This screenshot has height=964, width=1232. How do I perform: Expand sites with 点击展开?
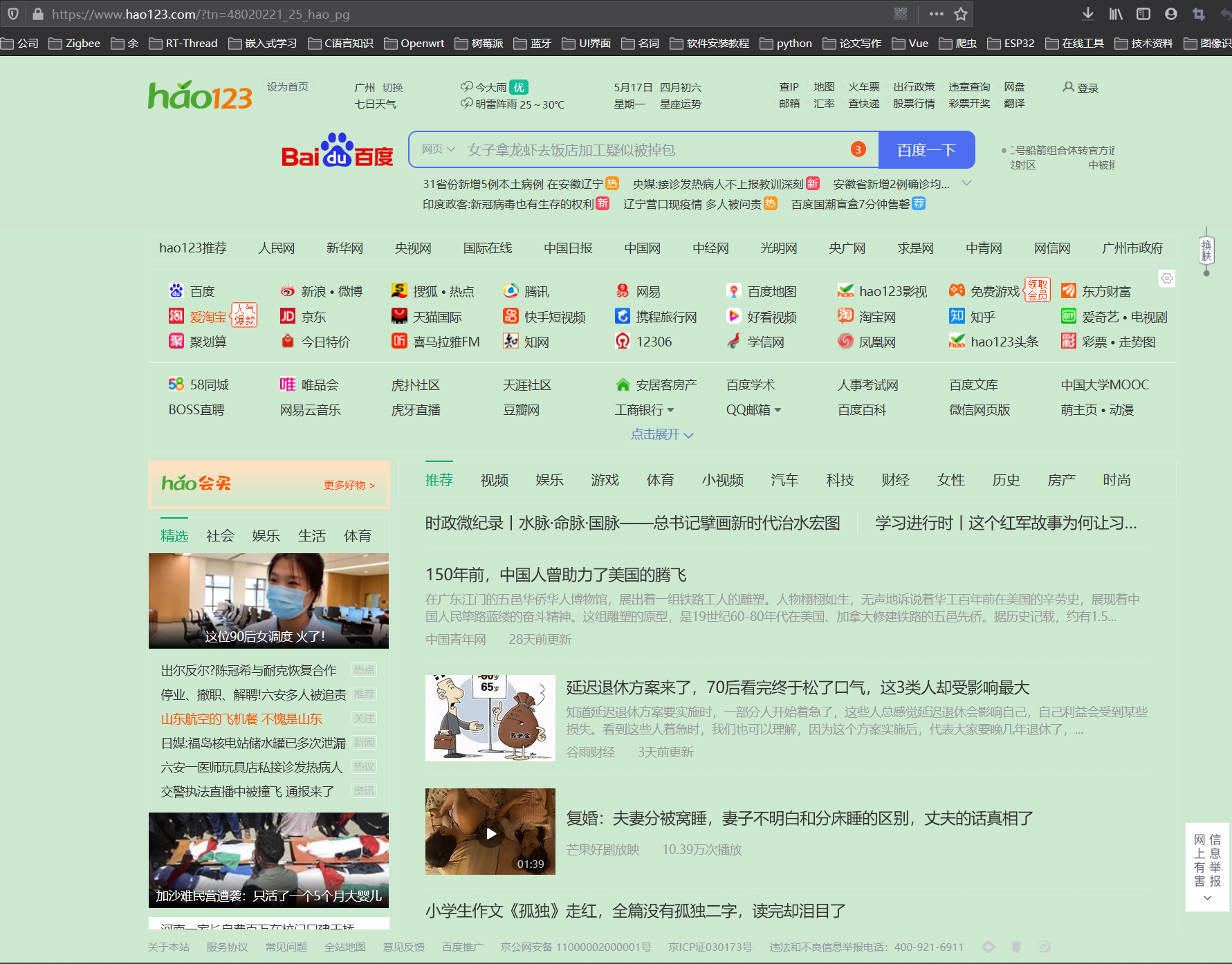point(662,434)
